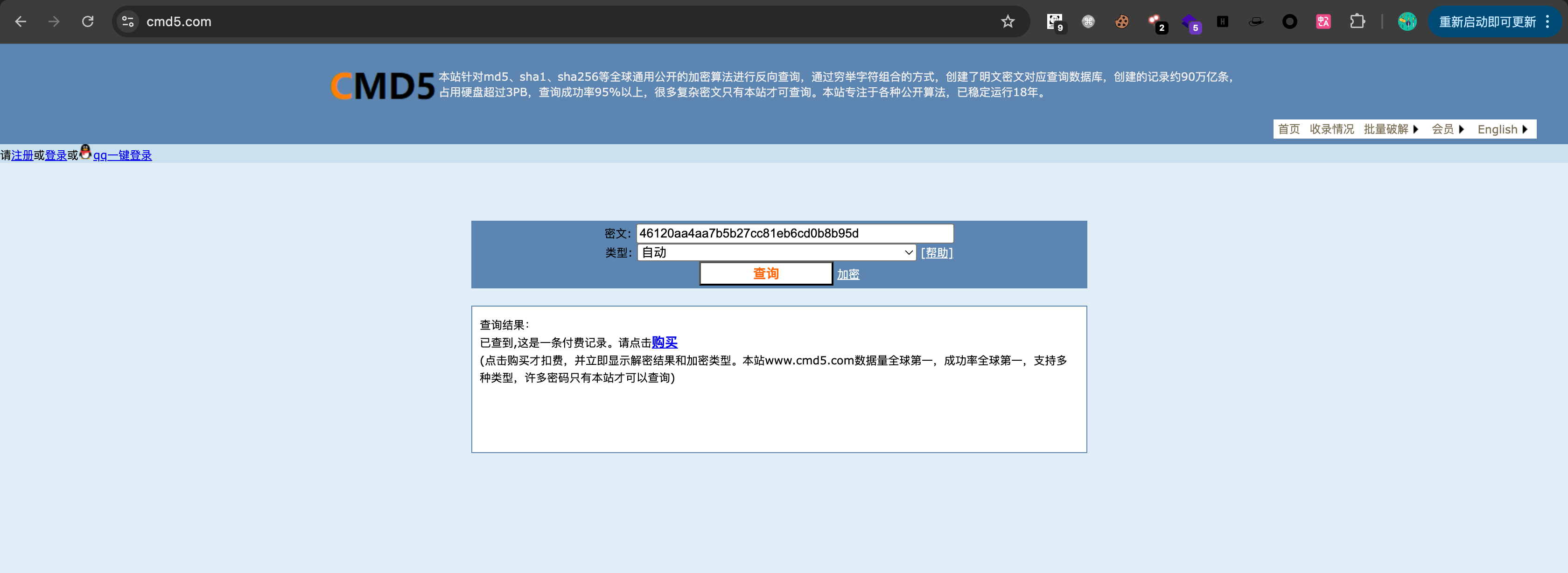
Task: Click the browser profile avatar
Action: (1407, 22)
